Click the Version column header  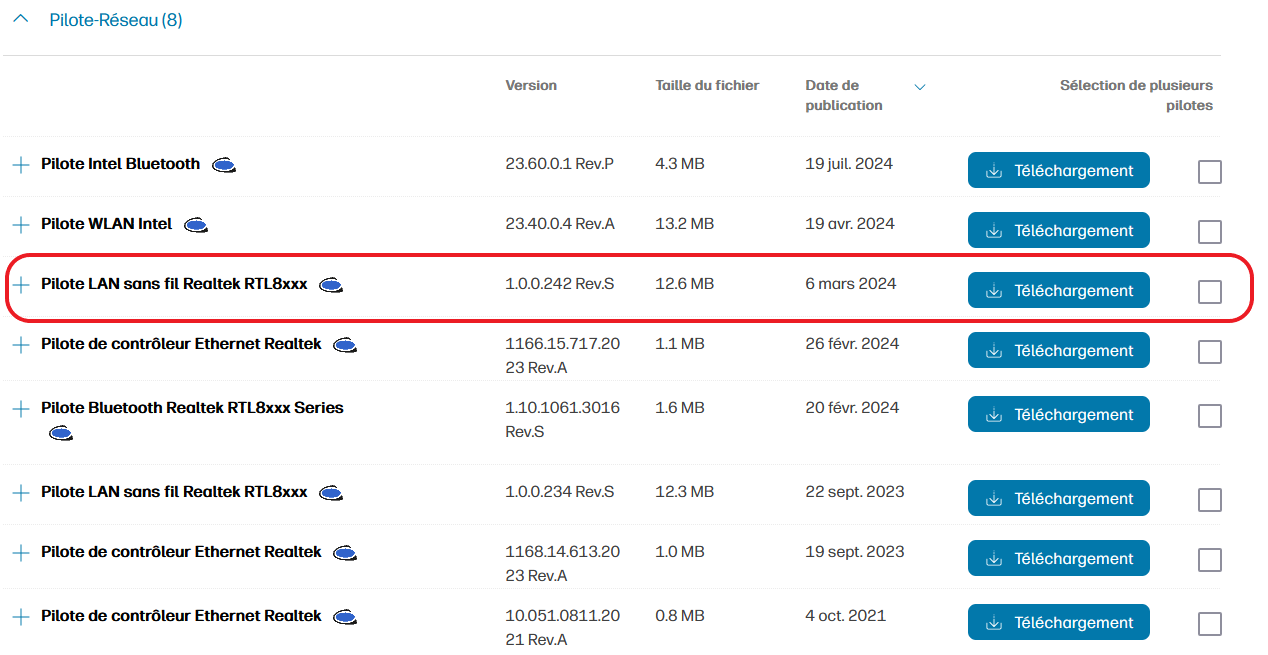coord(531,85)
